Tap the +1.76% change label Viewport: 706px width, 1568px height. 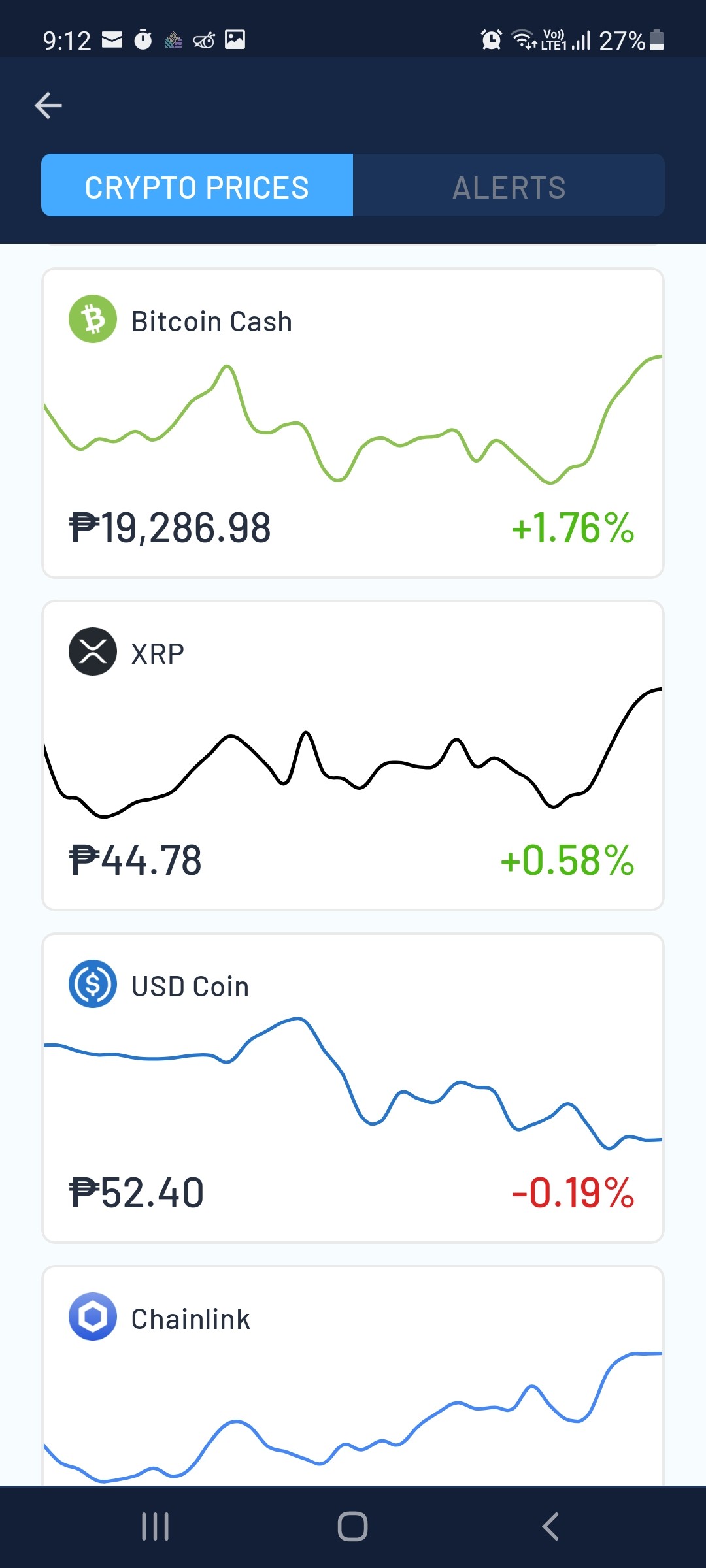click(x=573, y=528)
